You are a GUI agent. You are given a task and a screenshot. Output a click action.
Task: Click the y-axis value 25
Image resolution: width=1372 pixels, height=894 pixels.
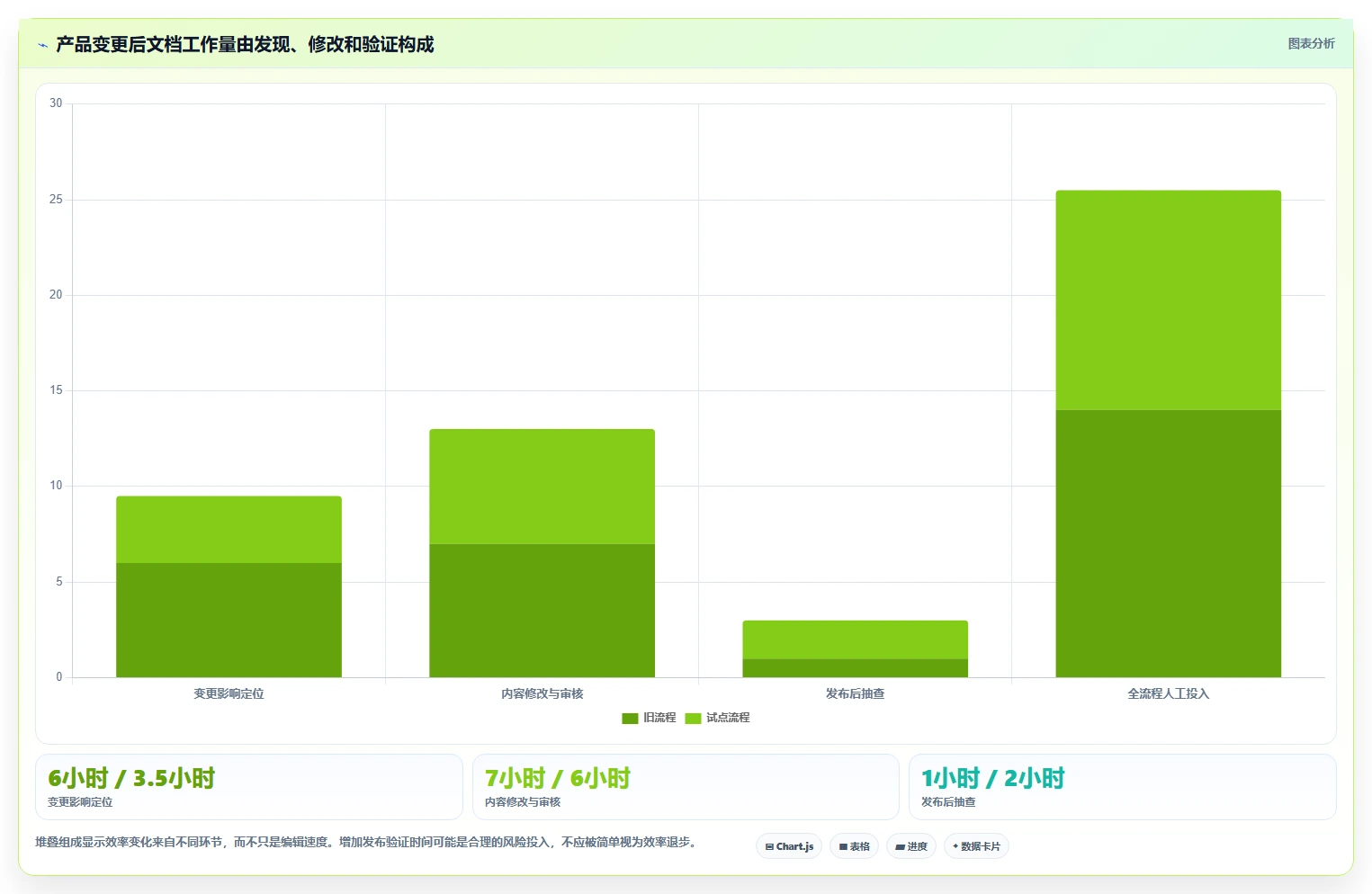coord(56,200)
